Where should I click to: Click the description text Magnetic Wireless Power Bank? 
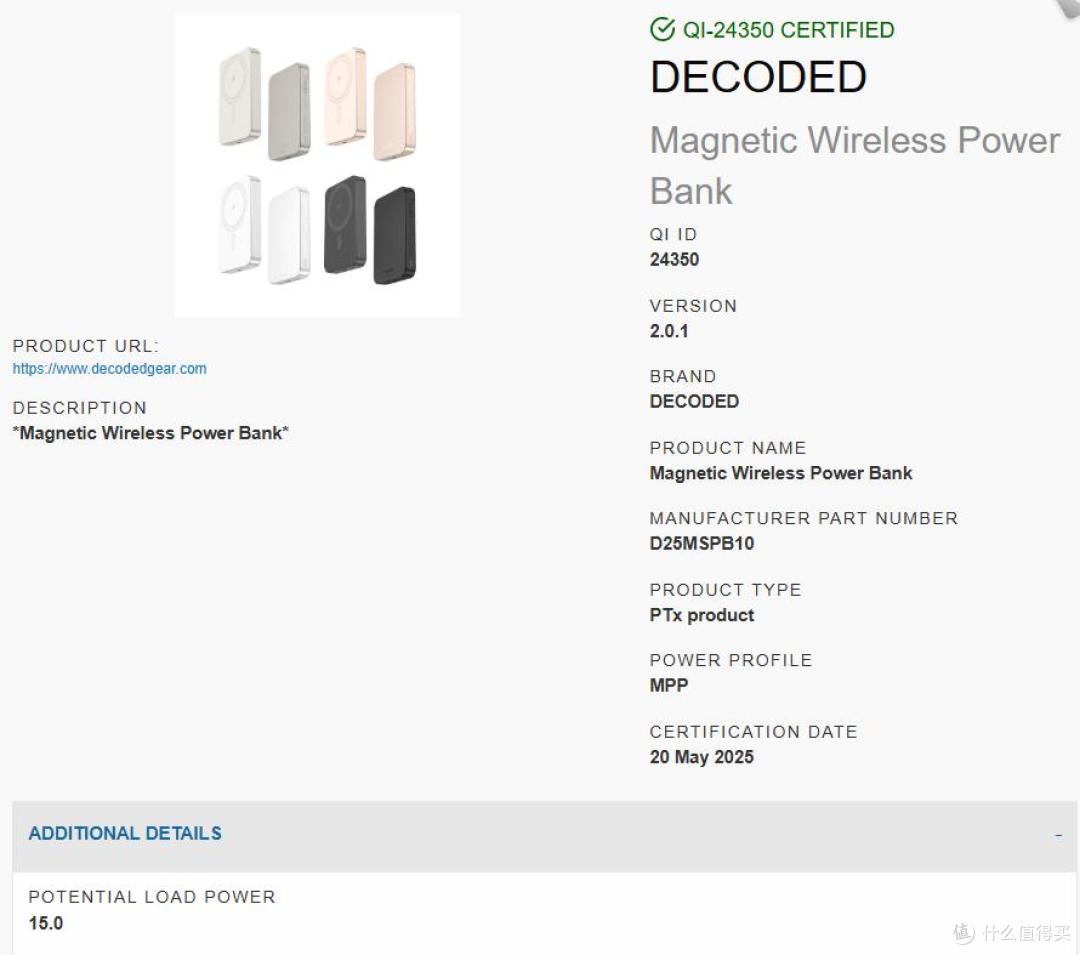[151, 433]
